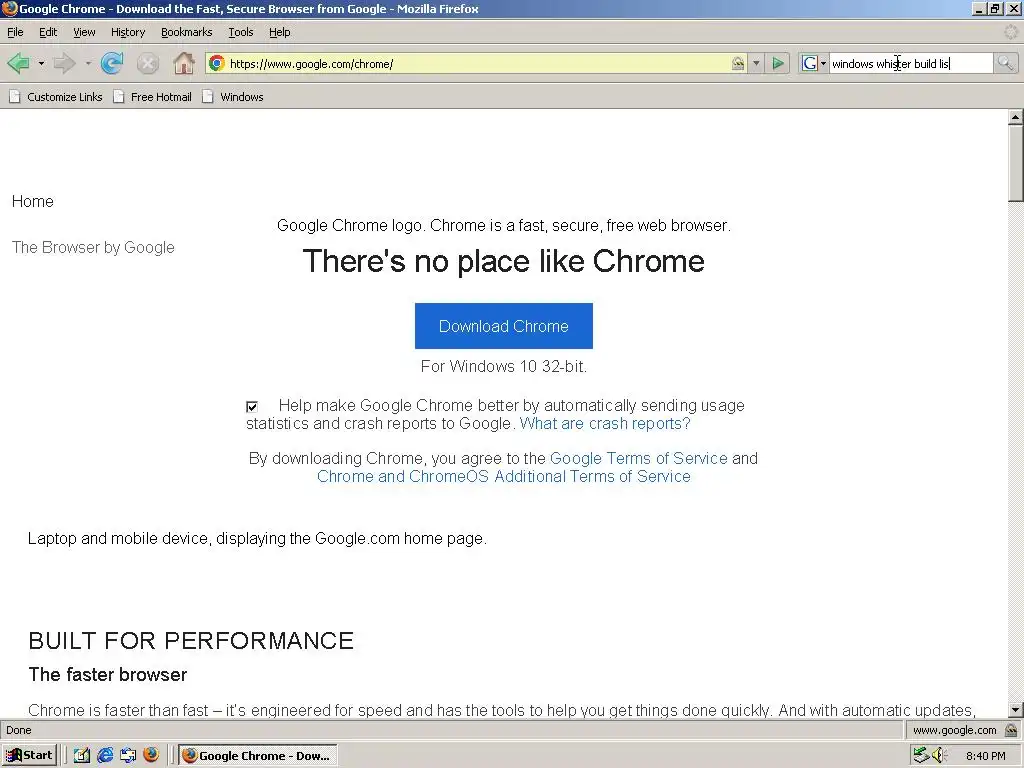Viewport: 1024px width, 768px height.
Task: Click the BUILT FOR PERFORMANCE heading
Action: [191, 641]
